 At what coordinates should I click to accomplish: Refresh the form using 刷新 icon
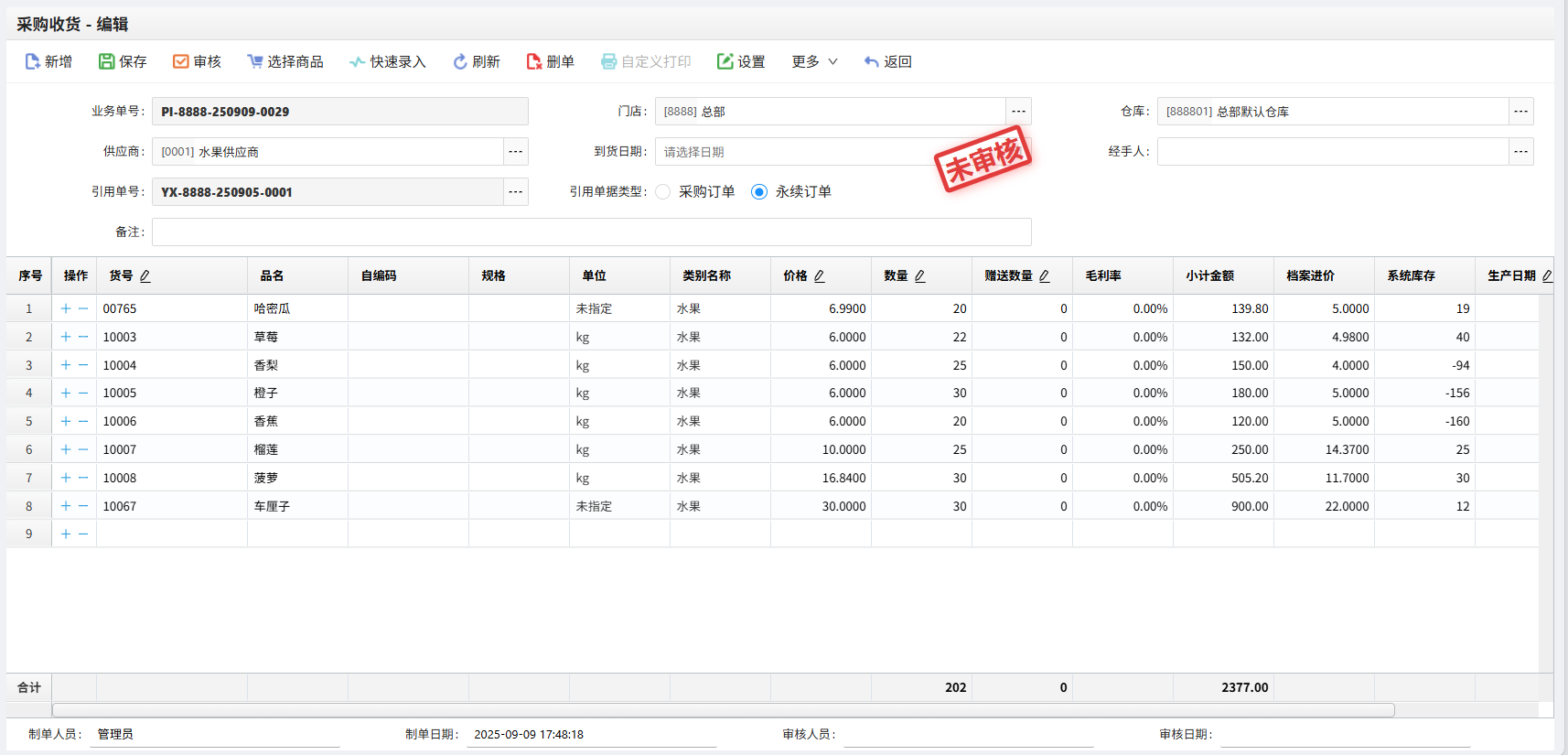click(x=460, y=61)
